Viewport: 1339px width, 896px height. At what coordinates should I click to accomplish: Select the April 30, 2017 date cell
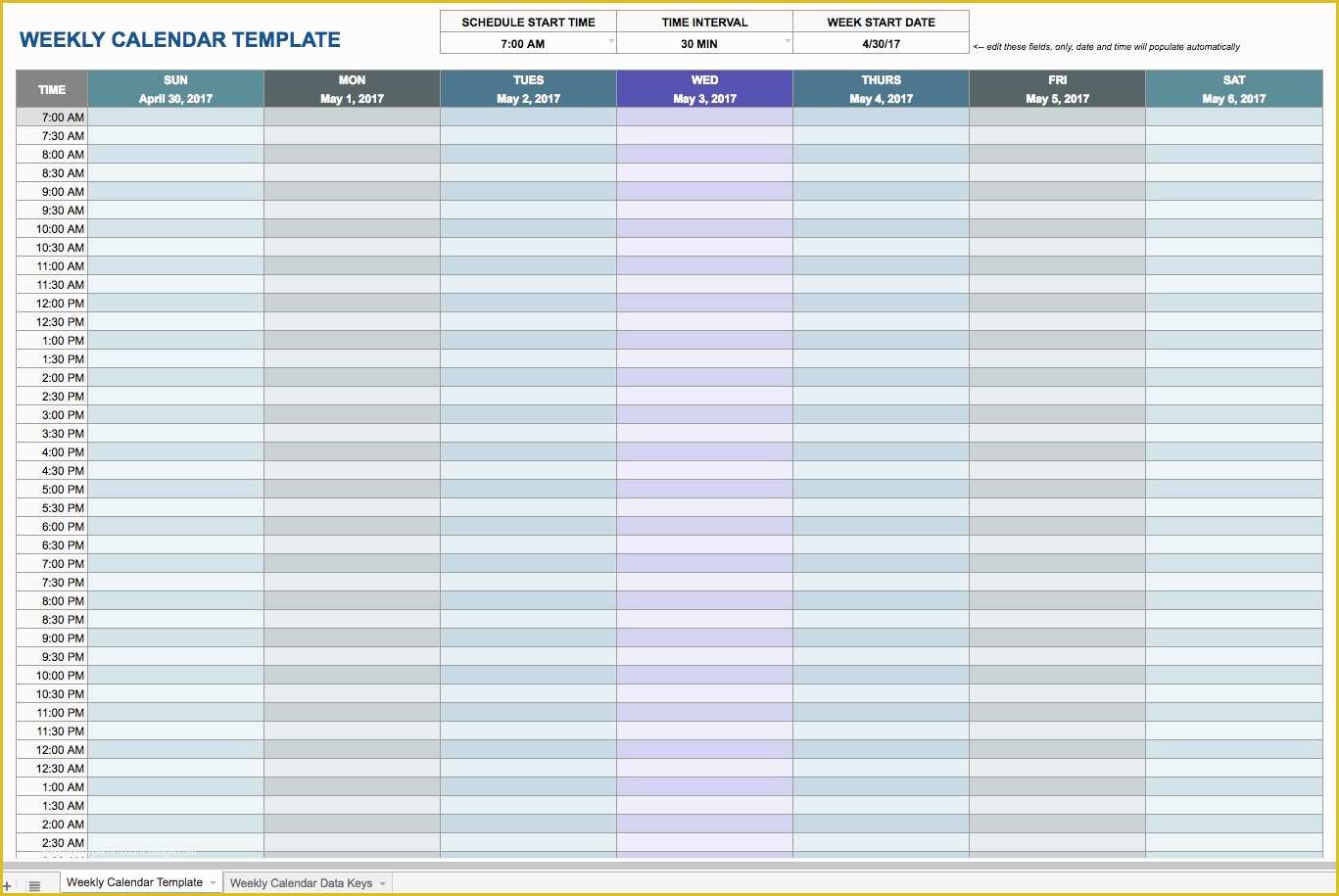[x=175, y=99]
